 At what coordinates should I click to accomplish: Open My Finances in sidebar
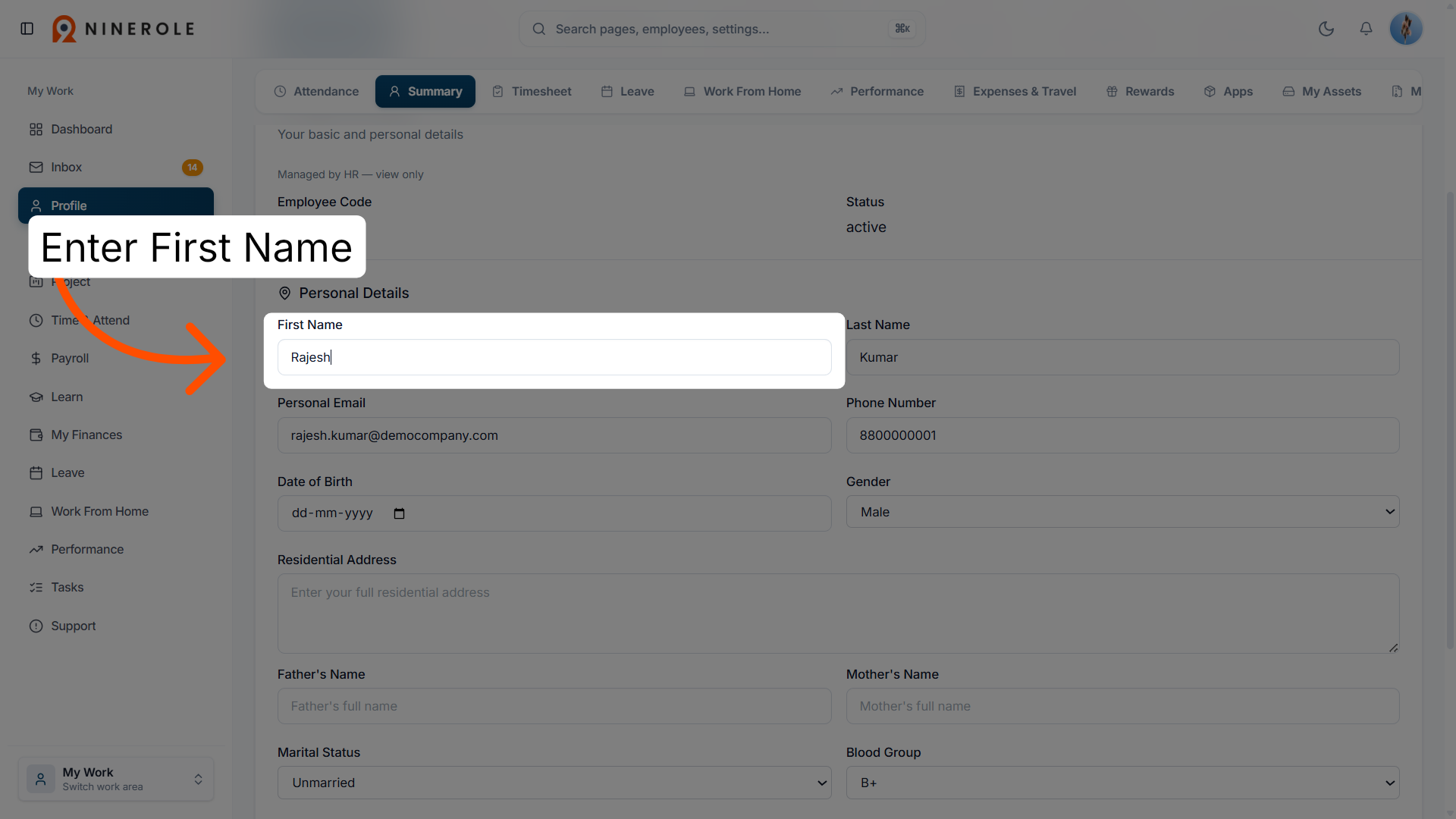tap(116, 435)
